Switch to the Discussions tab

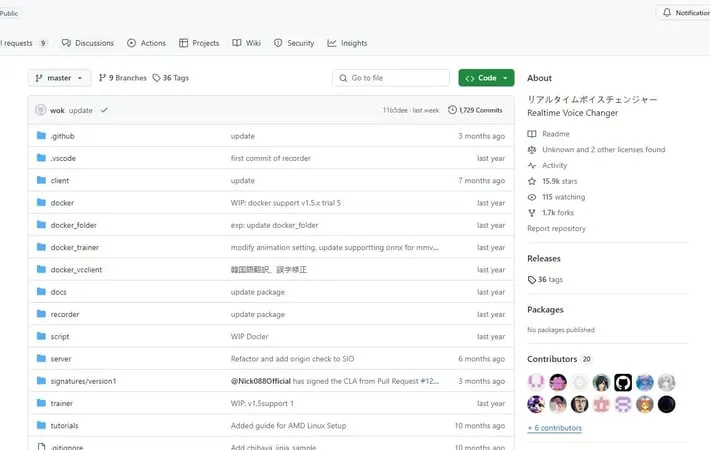click(x=88, y=43)
